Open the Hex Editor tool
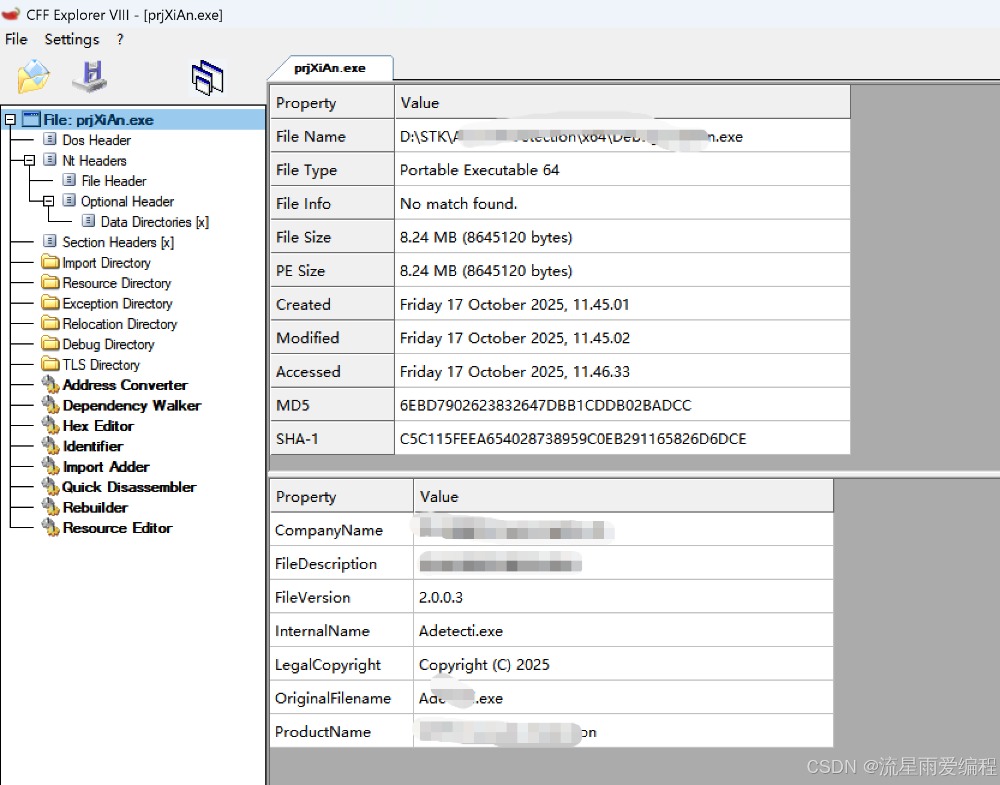The image size is (1000, 785). (x=97, y=426)
